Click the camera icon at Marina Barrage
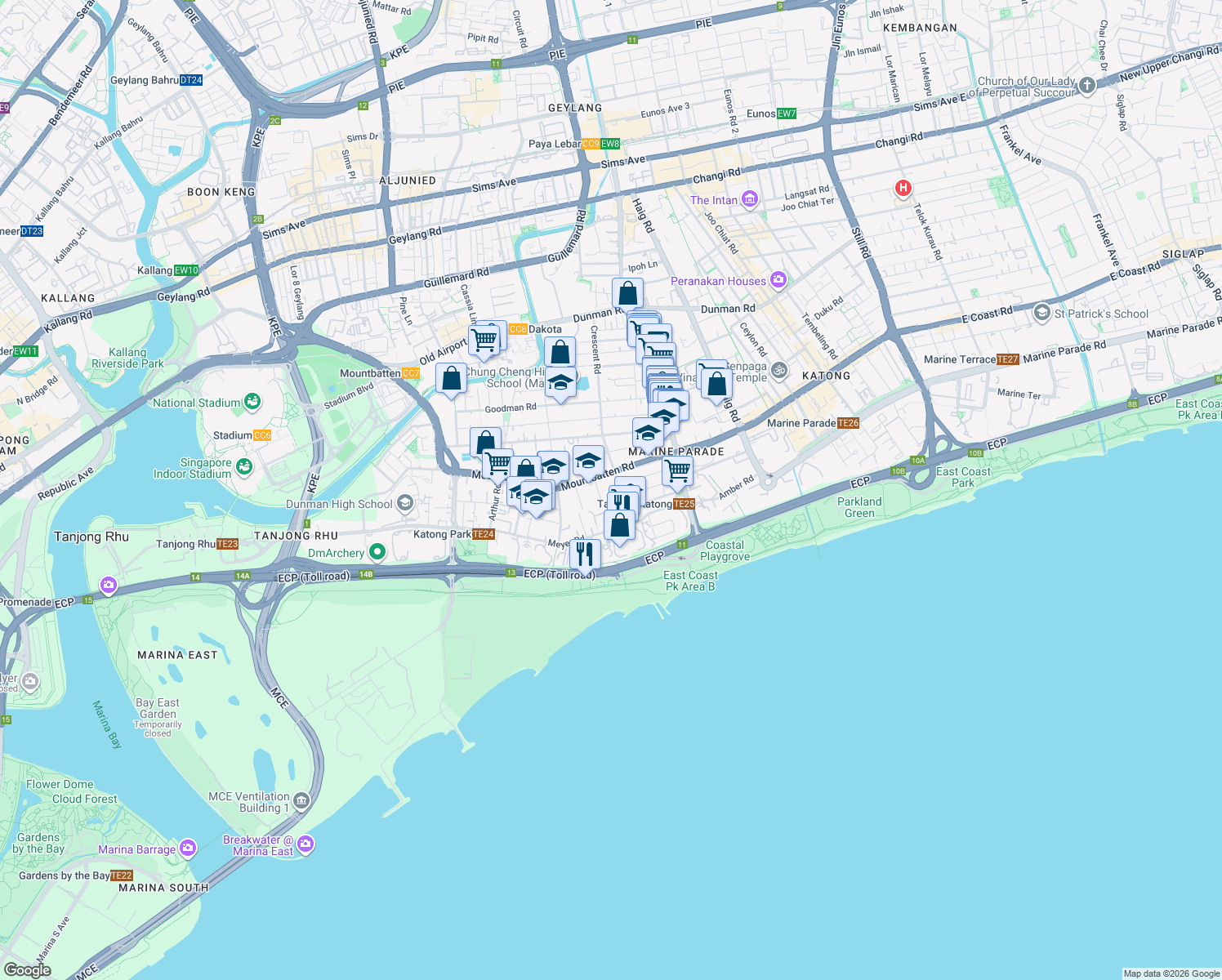 coord(187,849)
